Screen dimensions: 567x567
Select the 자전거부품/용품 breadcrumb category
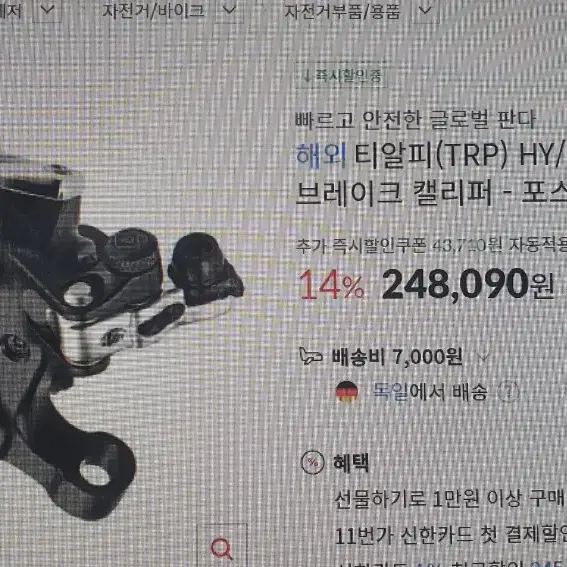click(342, 12)
